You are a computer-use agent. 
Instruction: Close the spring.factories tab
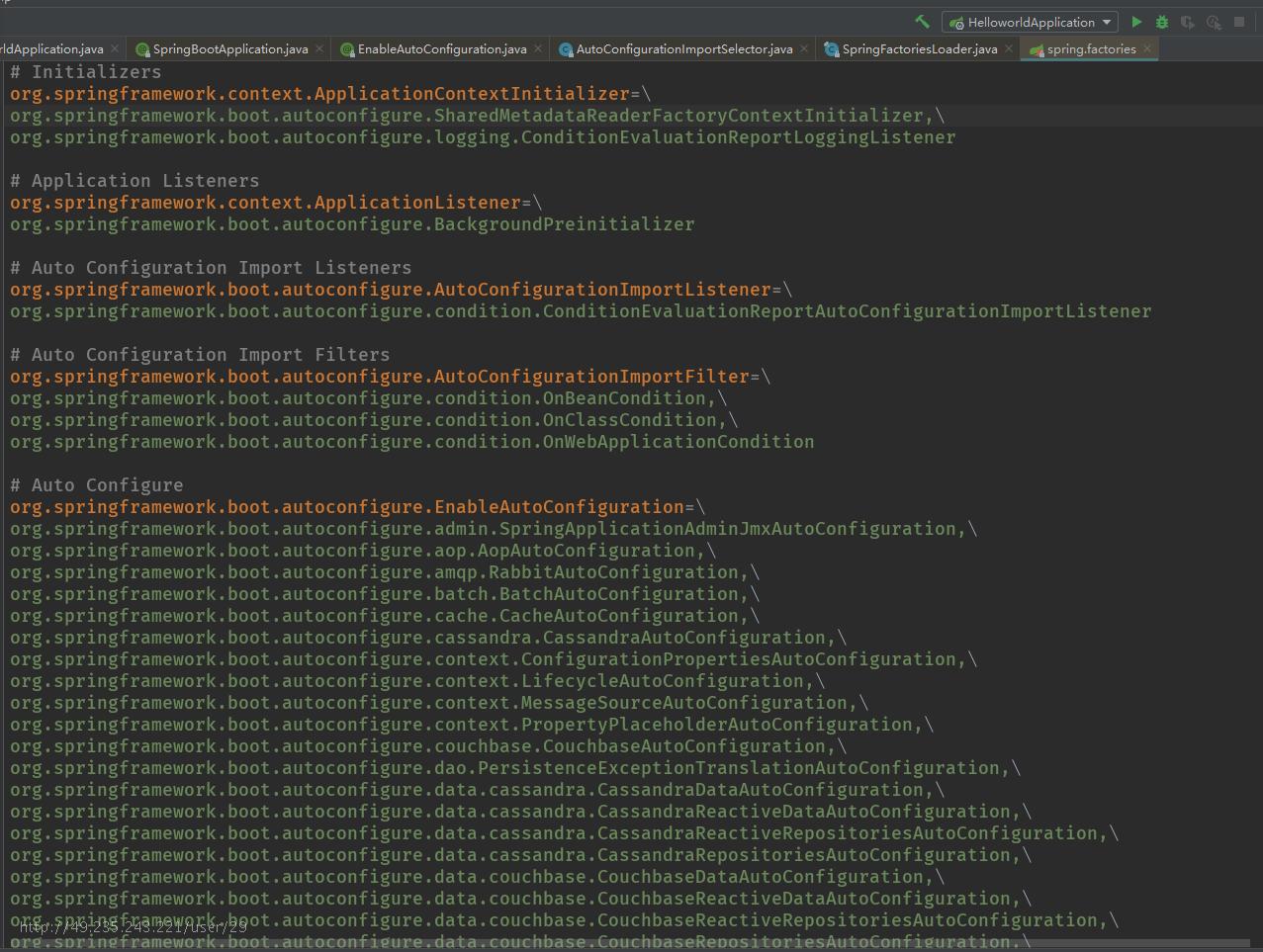click(1147, 48)
